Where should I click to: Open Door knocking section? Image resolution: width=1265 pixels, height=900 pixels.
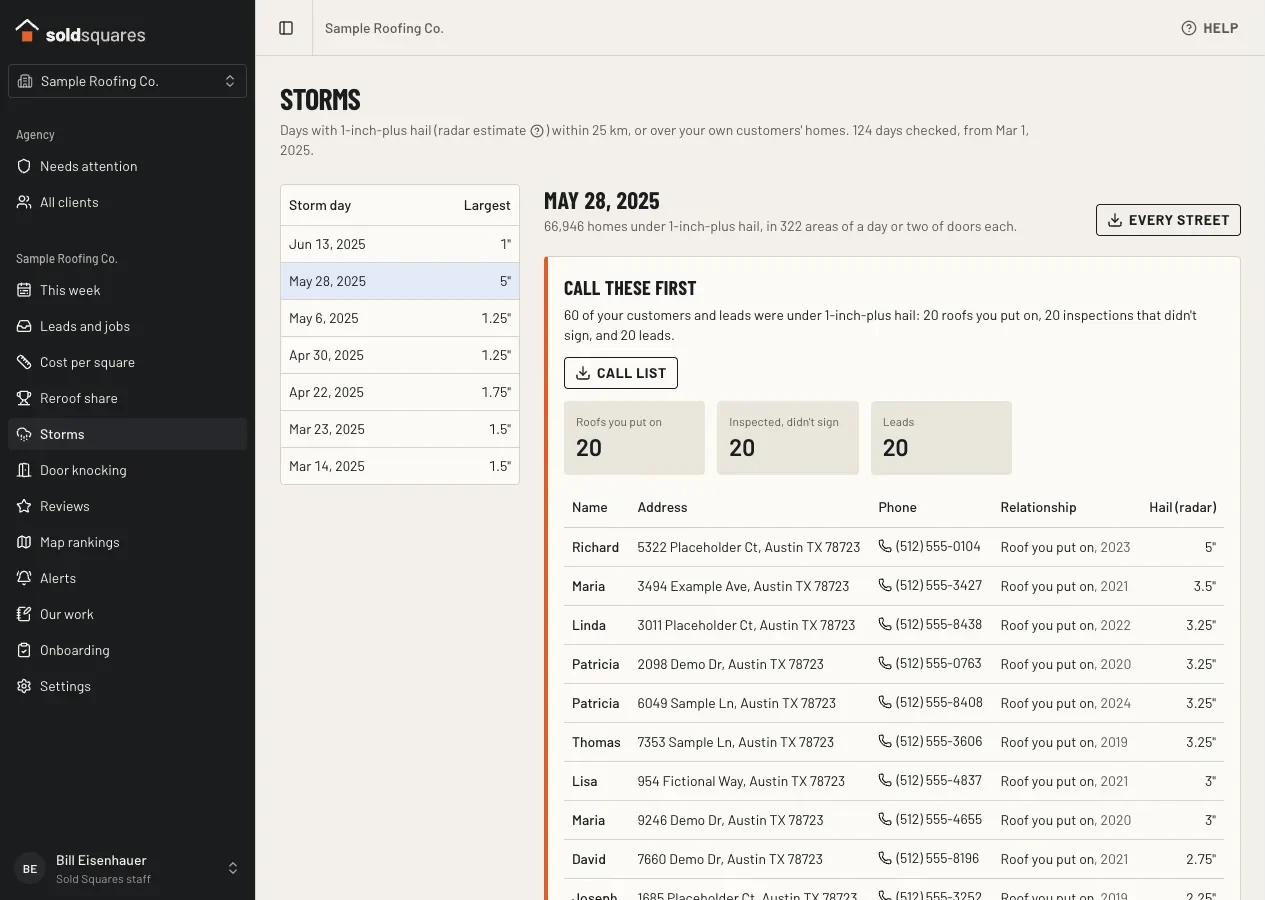[x=127, y=470]
